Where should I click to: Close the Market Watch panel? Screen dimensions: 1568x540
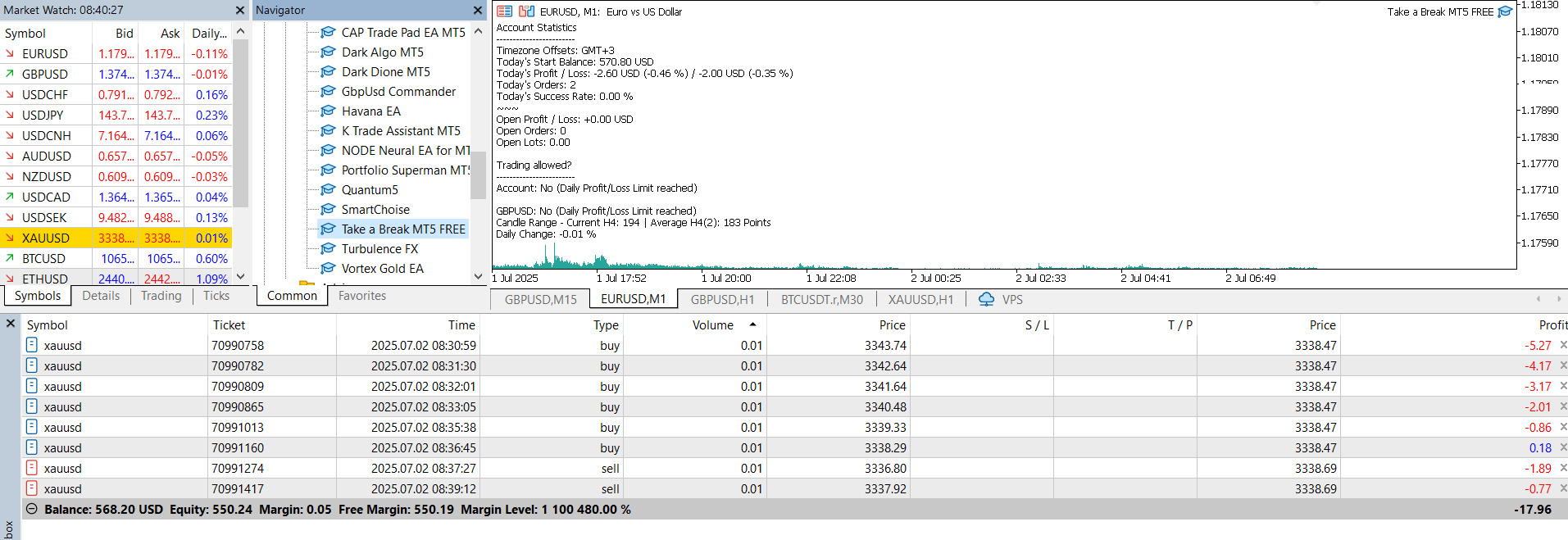[x=240, y=10]
